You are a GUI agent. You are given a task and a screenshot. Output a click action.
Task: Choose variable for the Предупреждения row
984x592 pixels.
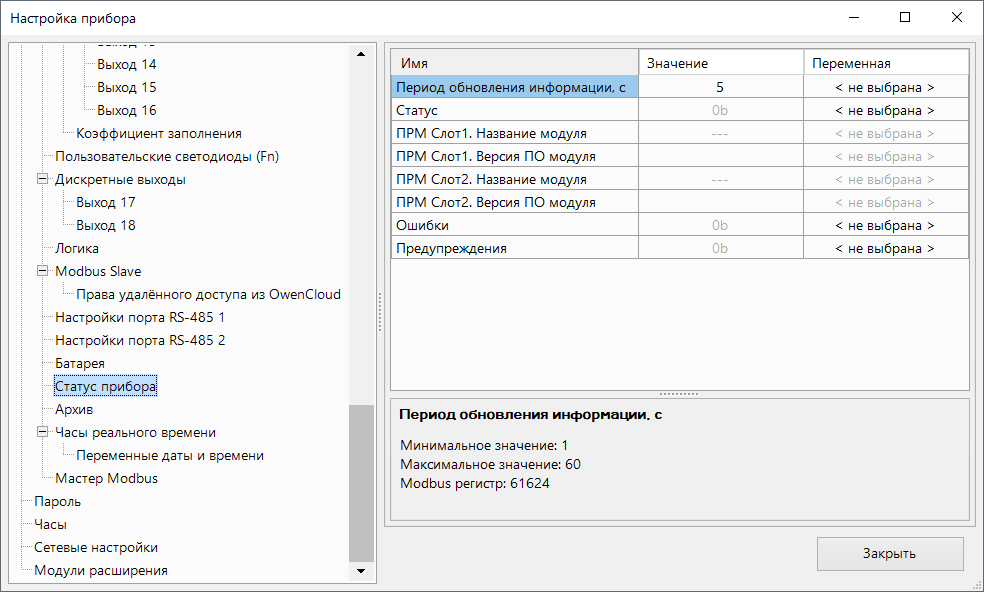[885, 249]
